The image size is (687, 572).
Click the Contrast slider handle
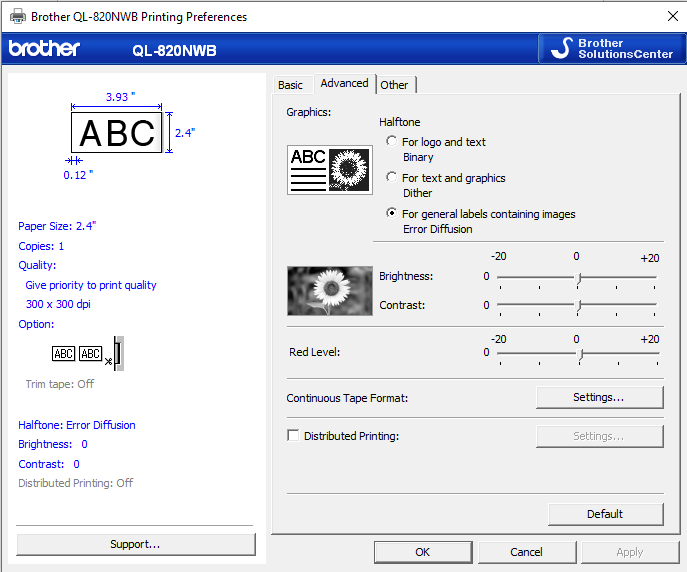578,305
